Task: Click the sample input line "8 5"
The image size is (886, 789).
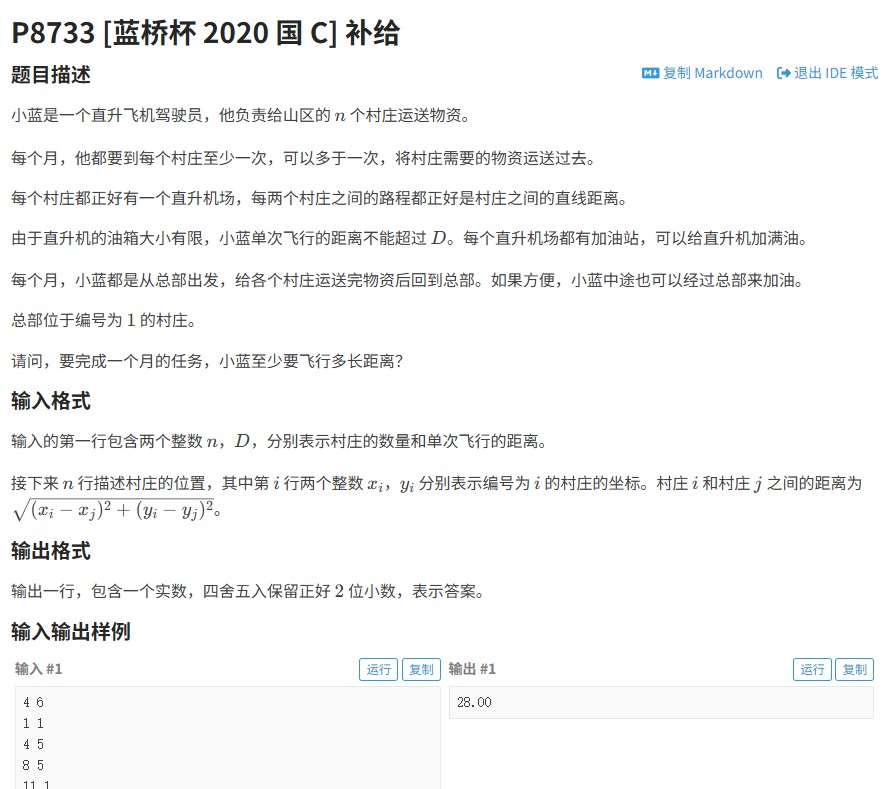Action: point(33,765)
